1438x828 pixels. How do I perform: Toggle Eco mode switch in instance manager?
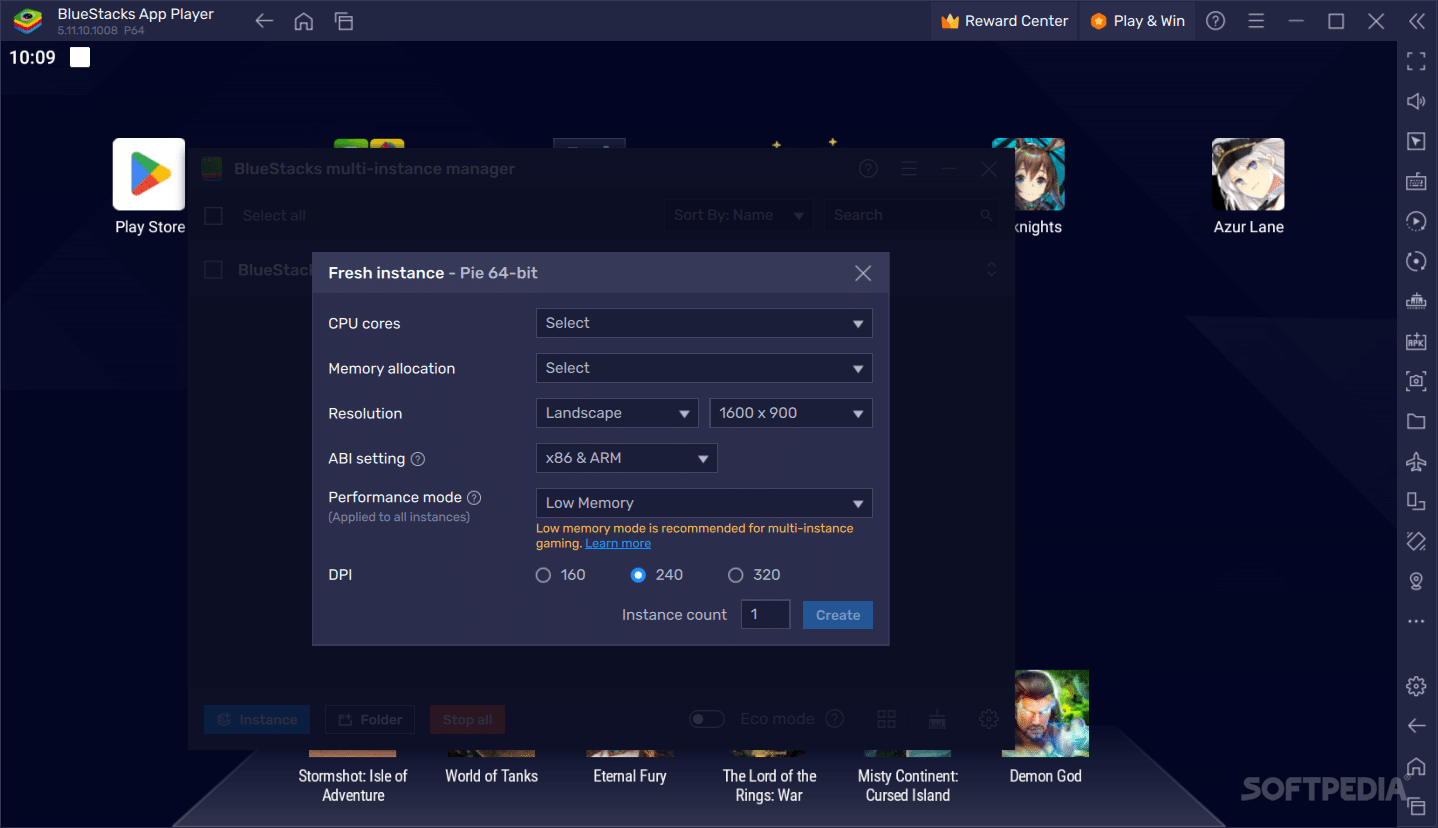click(707, 719)
